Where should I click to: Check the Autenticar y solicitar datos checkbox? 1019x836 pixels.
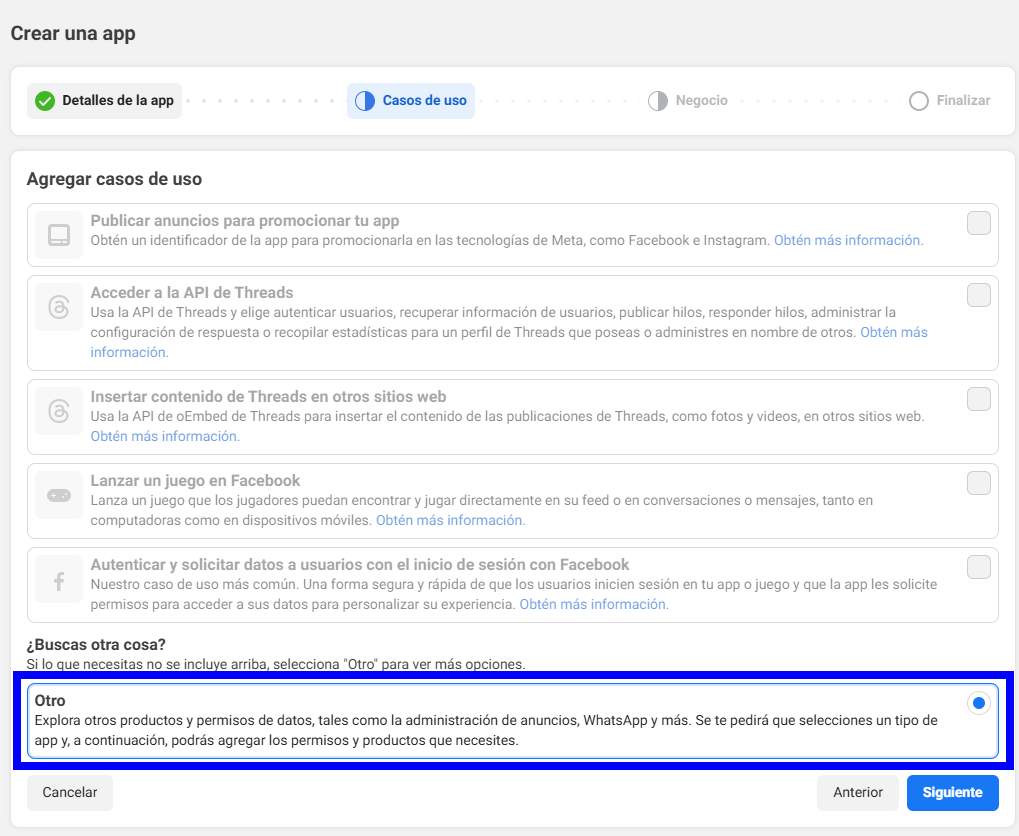[x=978, y=567]
